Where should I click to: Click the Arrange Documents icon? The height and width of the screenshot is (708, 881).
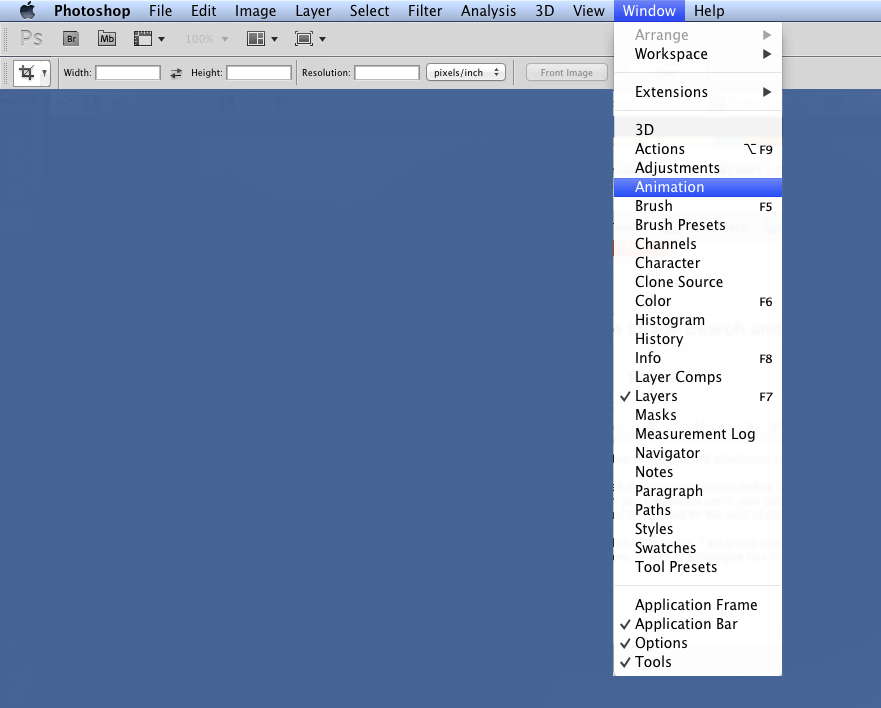pos(256,39)
